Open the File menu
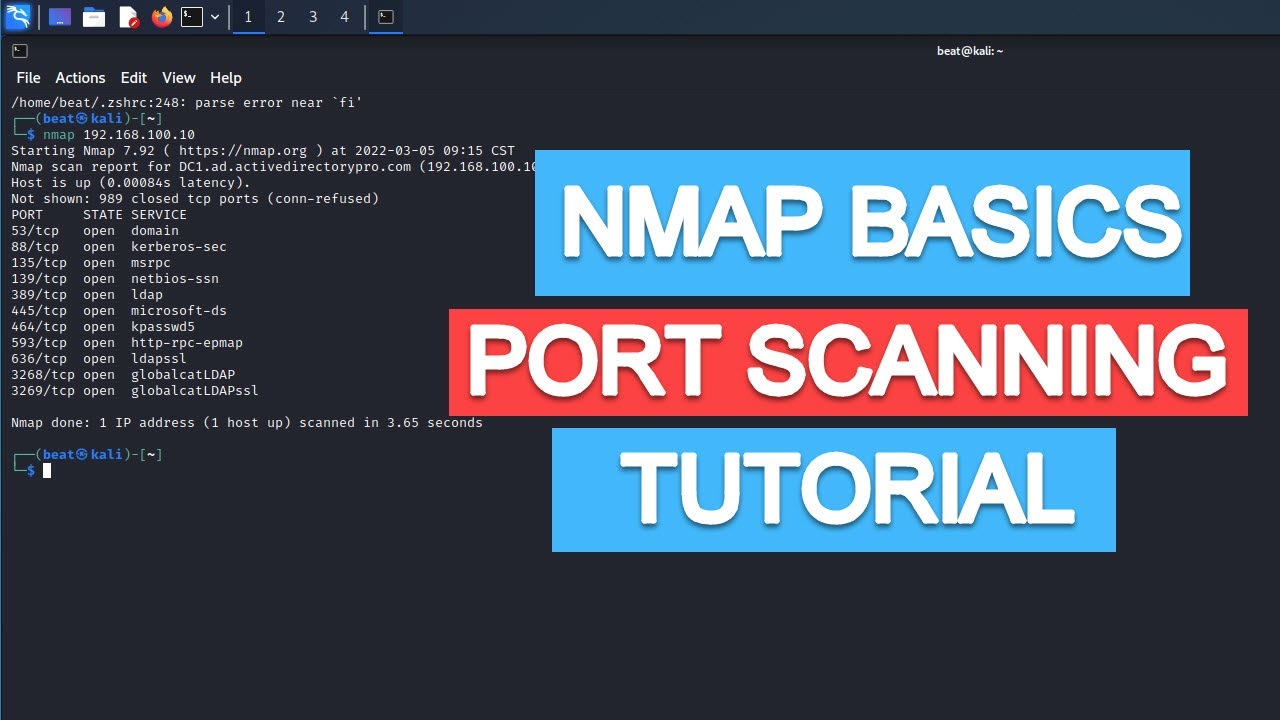 pyautogui.click(x=28, y=78)
